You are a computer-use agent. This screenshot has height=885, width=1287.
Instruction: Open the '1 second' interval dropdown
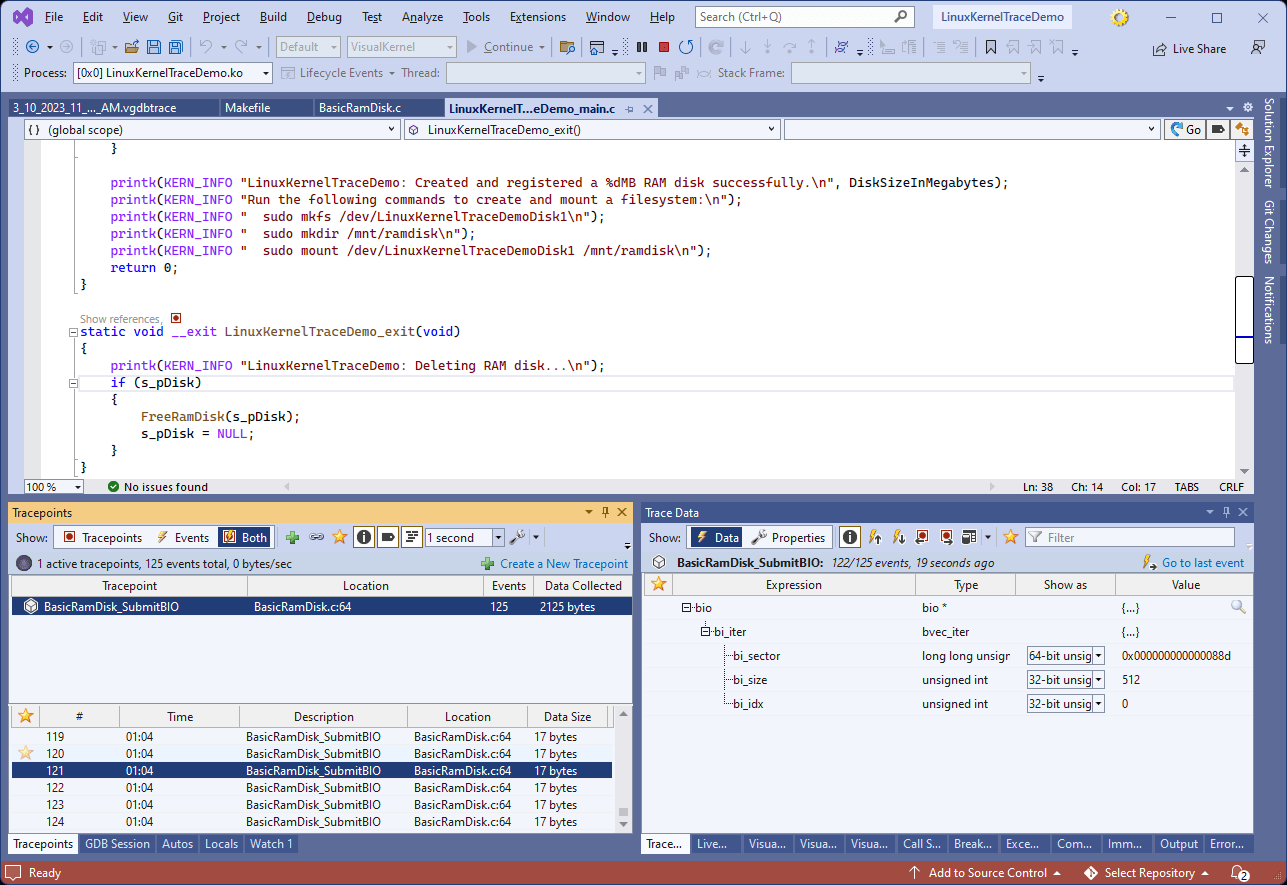point(497,537)
